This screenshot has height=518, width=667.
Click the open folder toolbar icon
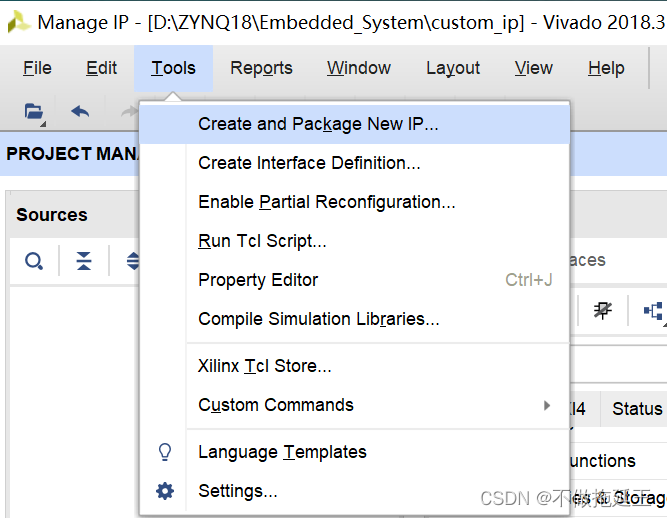click(34, 113)
